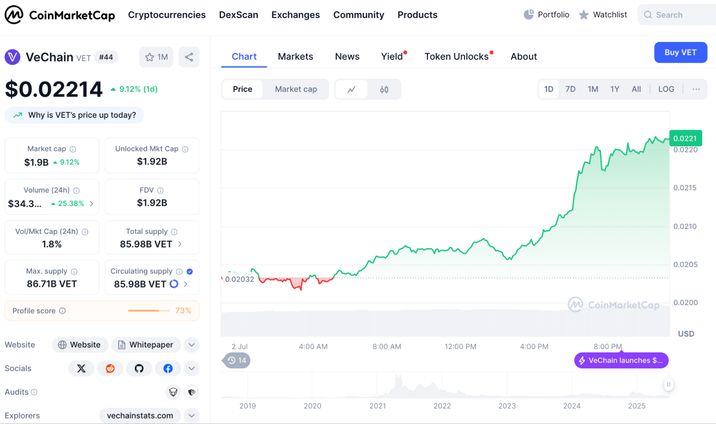Click the Buy VET button

[680, 52]
